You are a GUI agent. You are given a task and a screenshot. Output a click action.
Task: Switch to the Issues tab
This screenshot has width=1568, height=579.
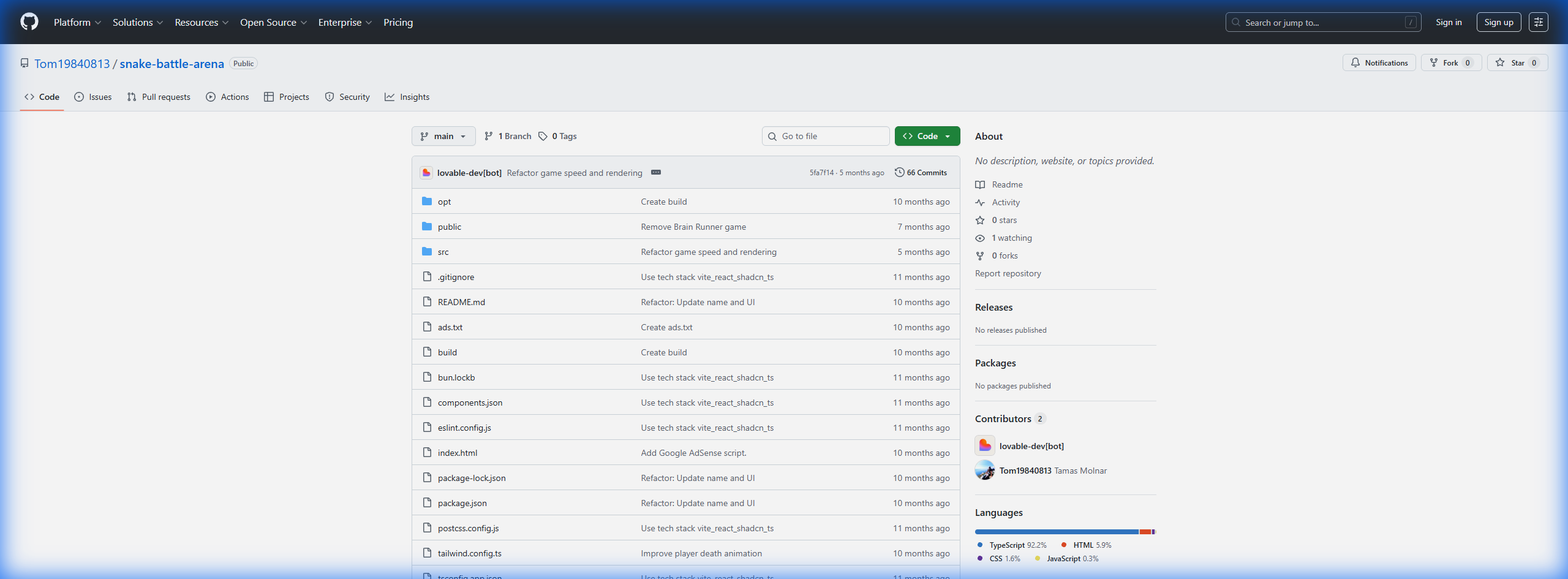(93, 97)
